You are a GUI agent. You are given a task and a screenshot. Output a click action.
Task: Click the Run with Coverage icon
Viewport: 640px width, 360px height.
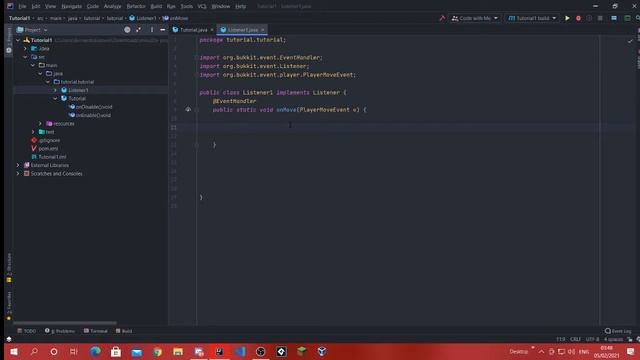pos(589,18)
